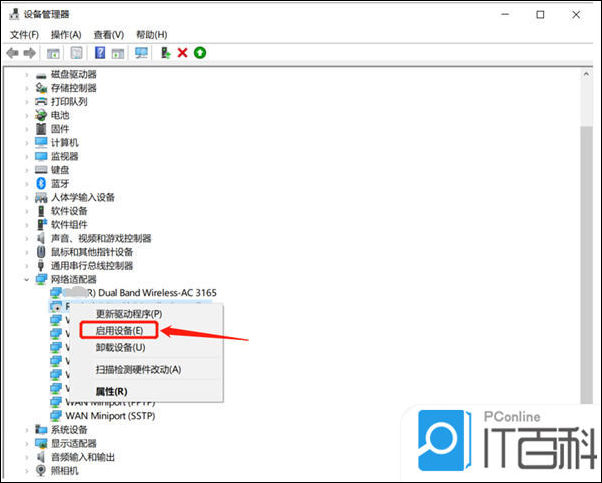Select the 存储控制器 tree row
602x483 pixels.
point(74,88)
